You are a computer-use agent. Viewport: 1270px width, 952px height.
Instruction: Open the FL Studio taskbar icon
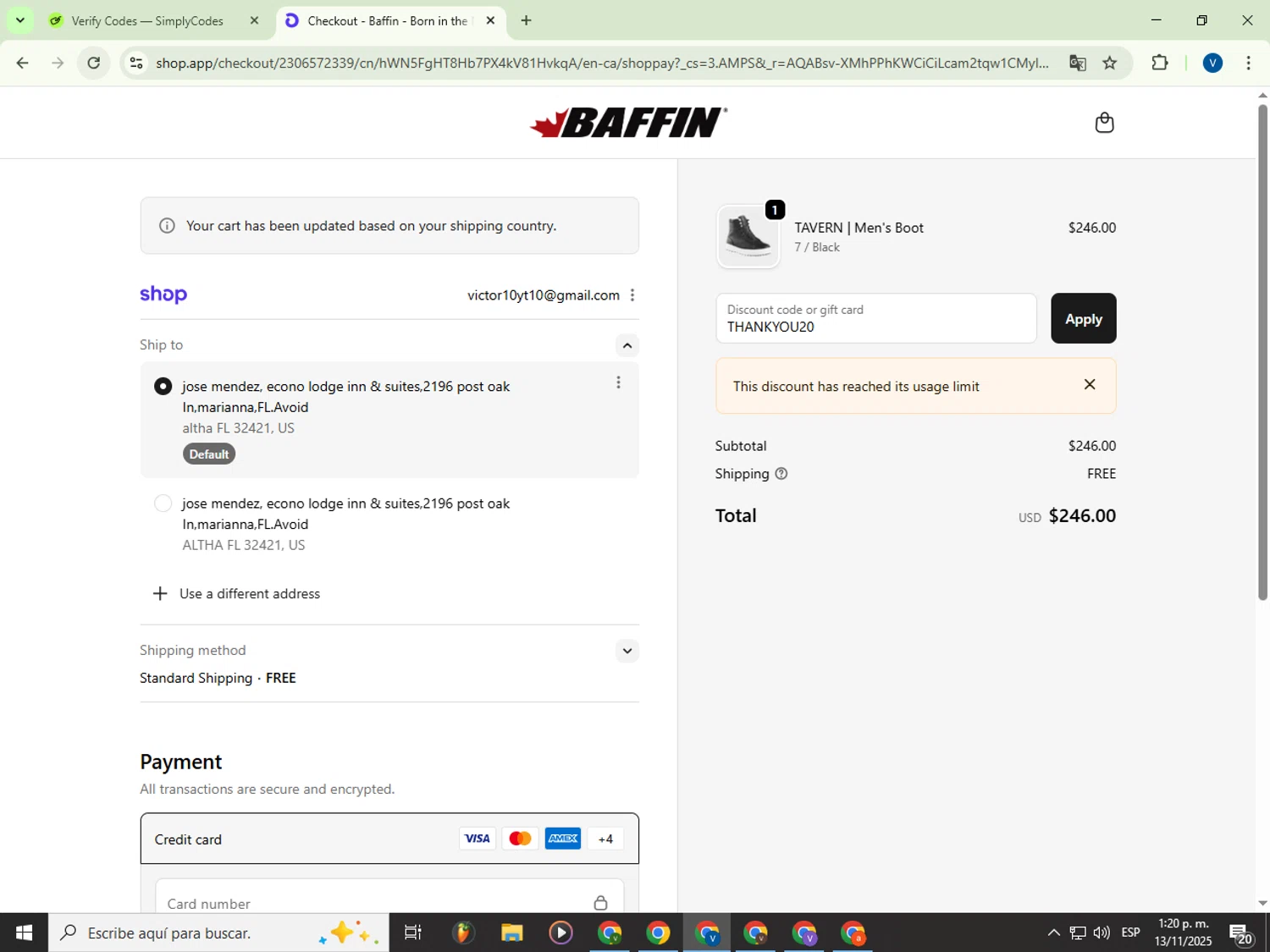tap(462, 933)
